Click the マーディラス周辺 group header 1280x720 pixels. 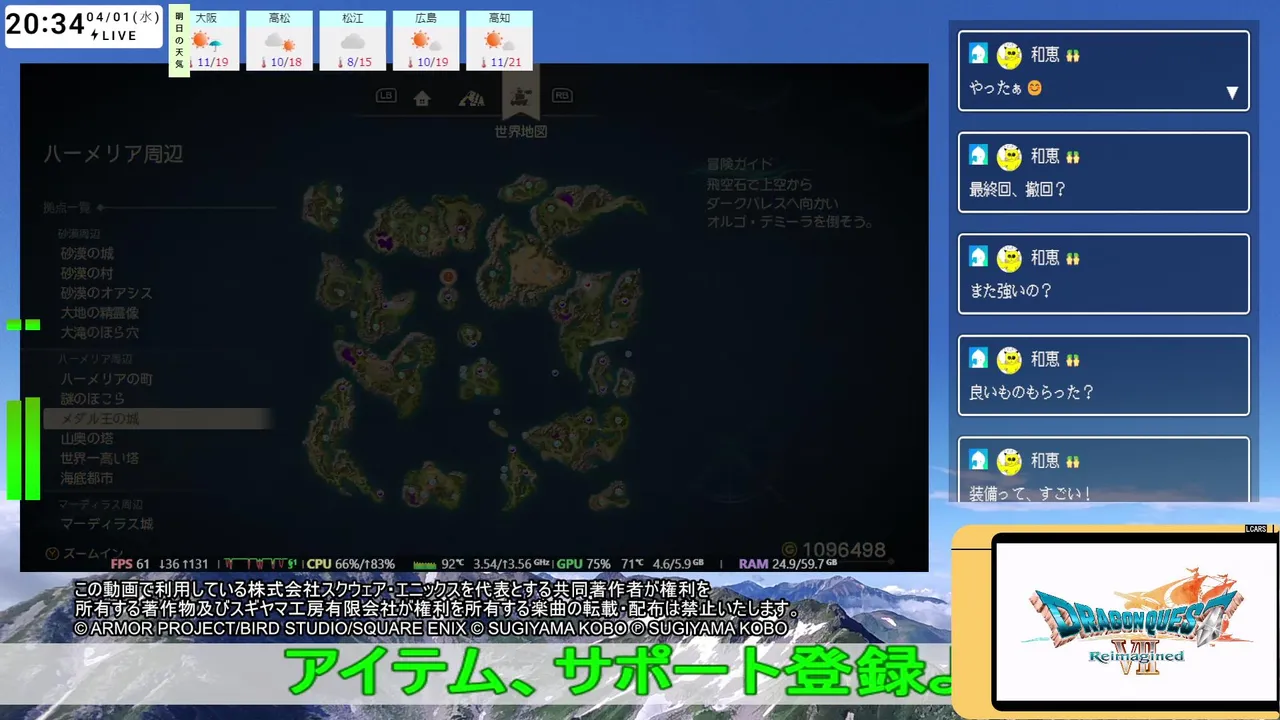click(100, 503)
